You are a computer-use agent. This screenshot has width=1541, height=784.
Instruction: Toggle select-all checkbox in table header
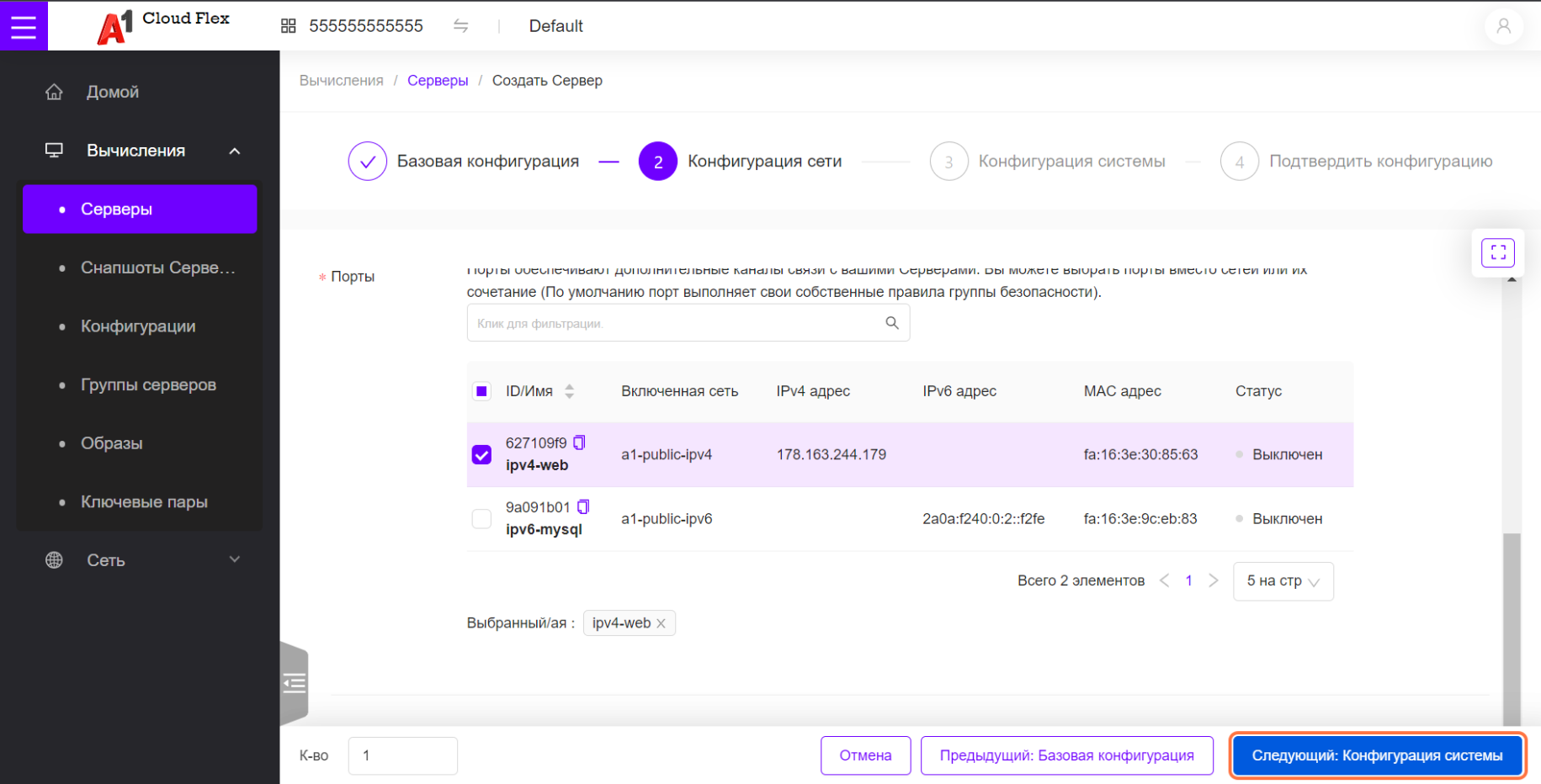coord(481,391)
